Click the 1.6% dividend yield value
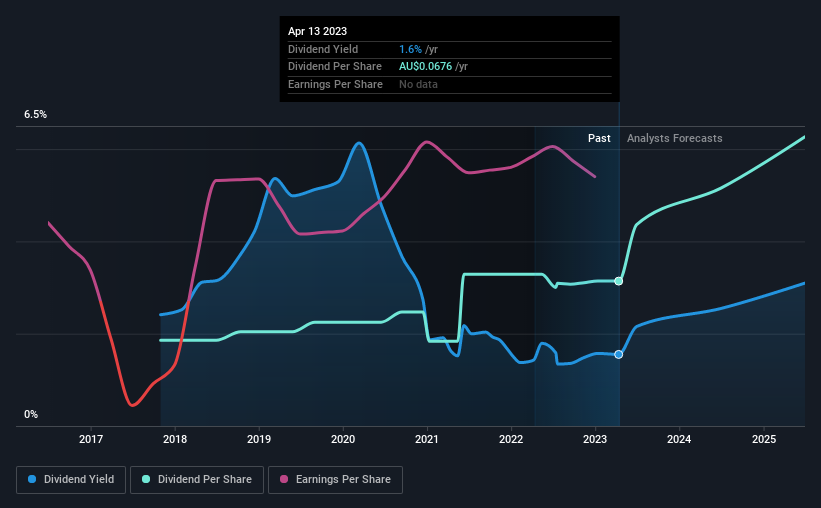Screen dimensions: 821x508 tap(410, 49)
